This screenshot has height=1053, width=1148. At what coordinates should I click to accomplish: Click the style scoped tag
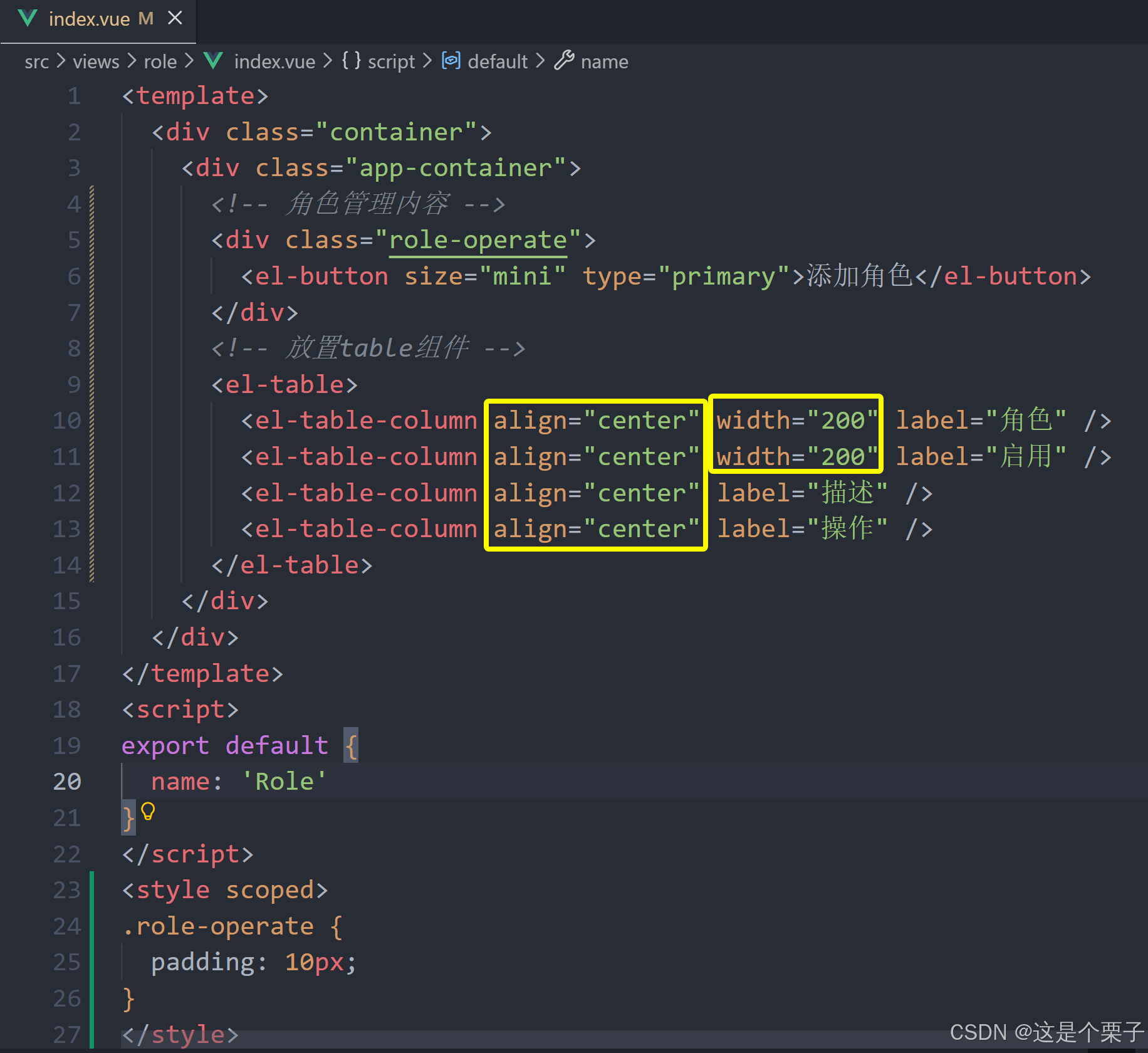[224, 890]
